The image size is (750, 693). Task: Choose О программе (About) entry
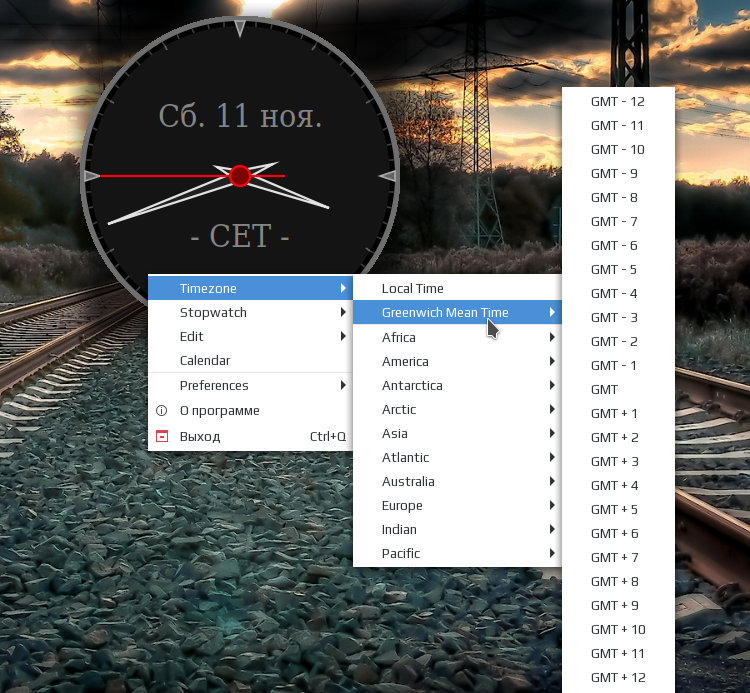250,410
